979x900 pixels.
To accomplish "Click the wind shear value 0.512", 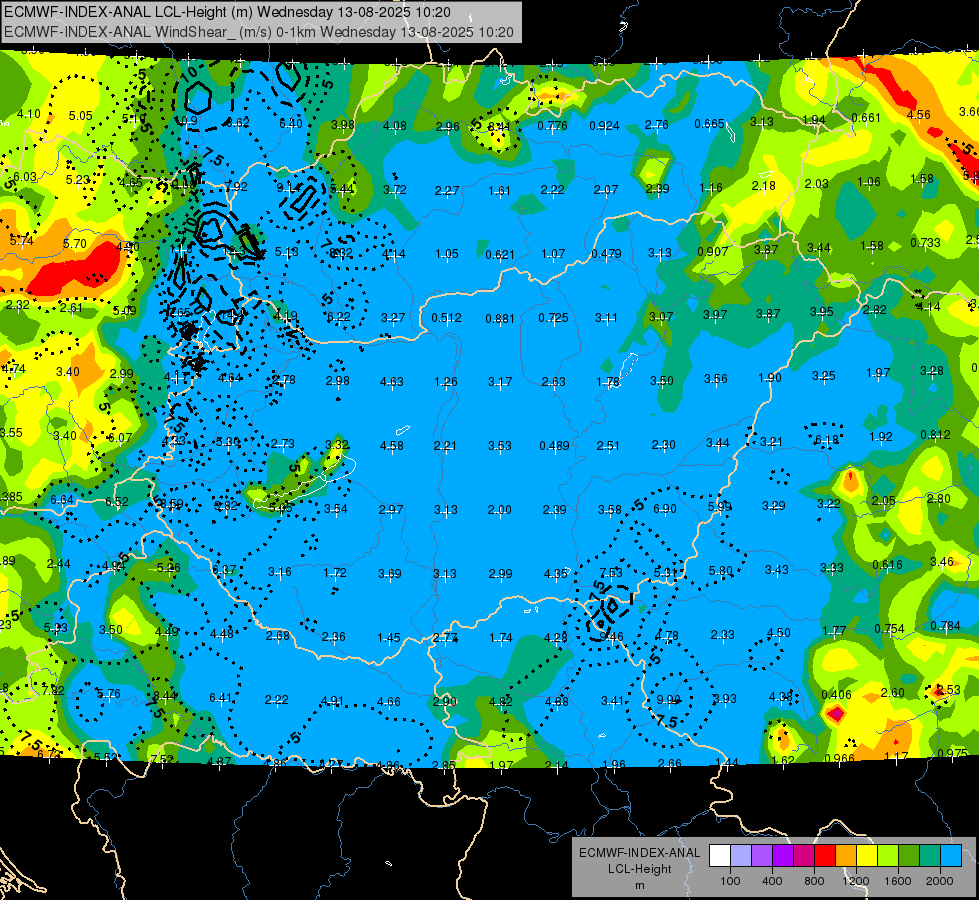I will (446, 317).
